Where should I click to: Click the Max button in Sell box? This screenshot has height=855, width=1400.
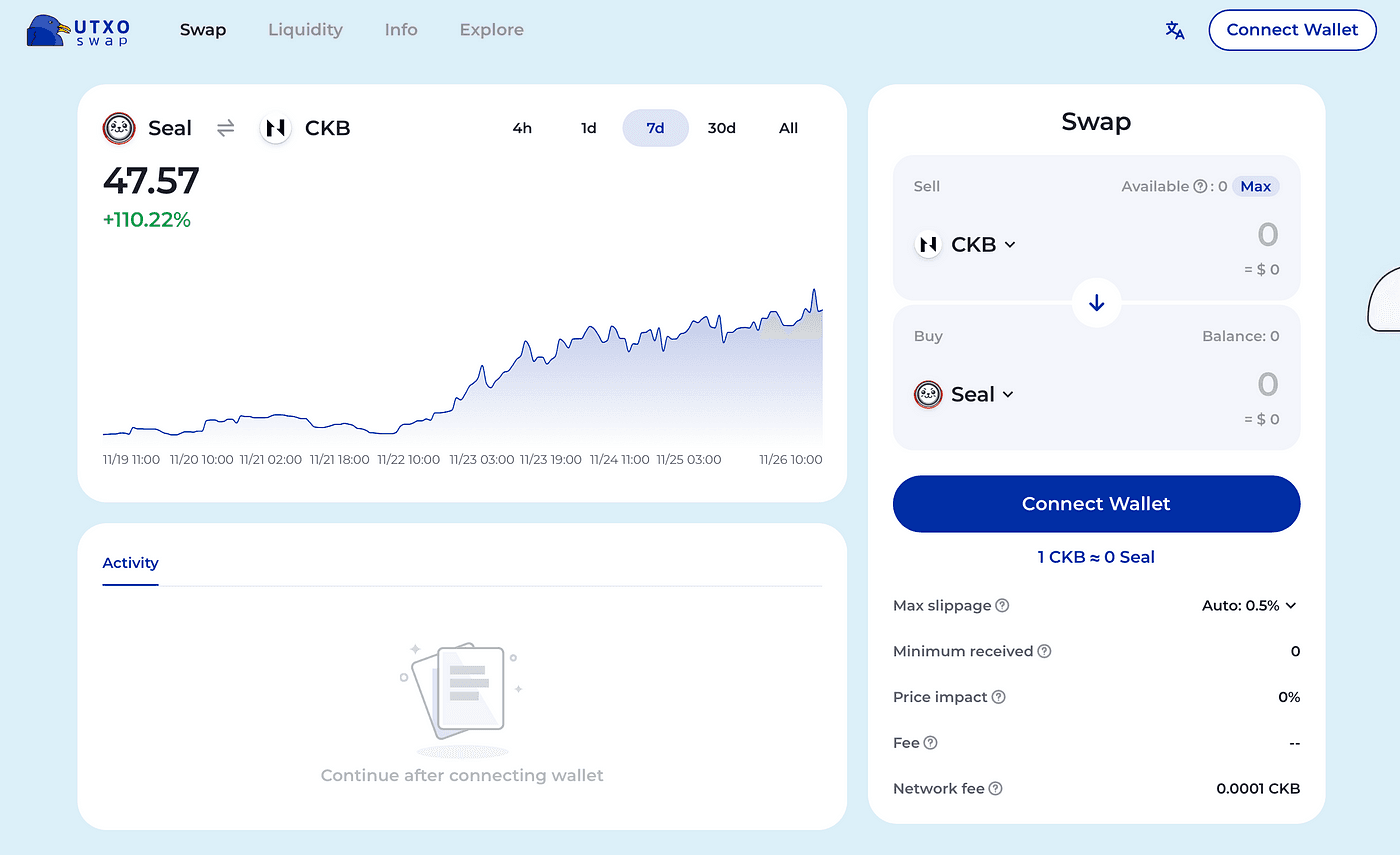[x=1255, y=186]
